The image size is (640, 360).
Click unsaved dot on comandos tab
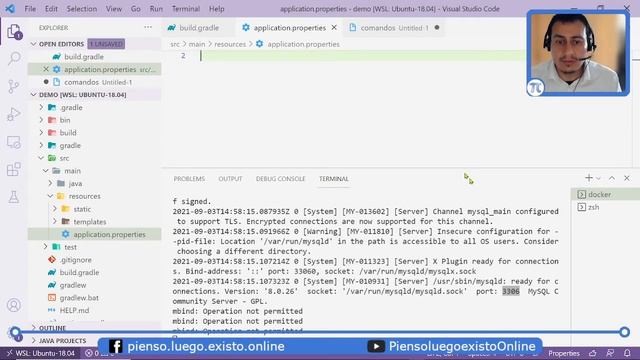pos(437,27)
